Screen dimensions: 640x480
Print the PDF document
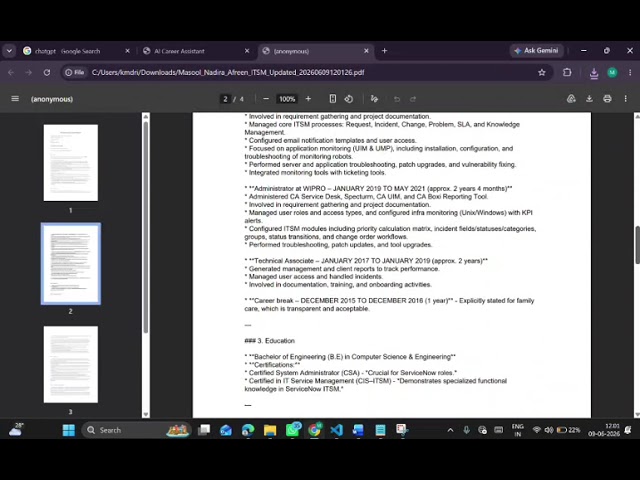607,99
